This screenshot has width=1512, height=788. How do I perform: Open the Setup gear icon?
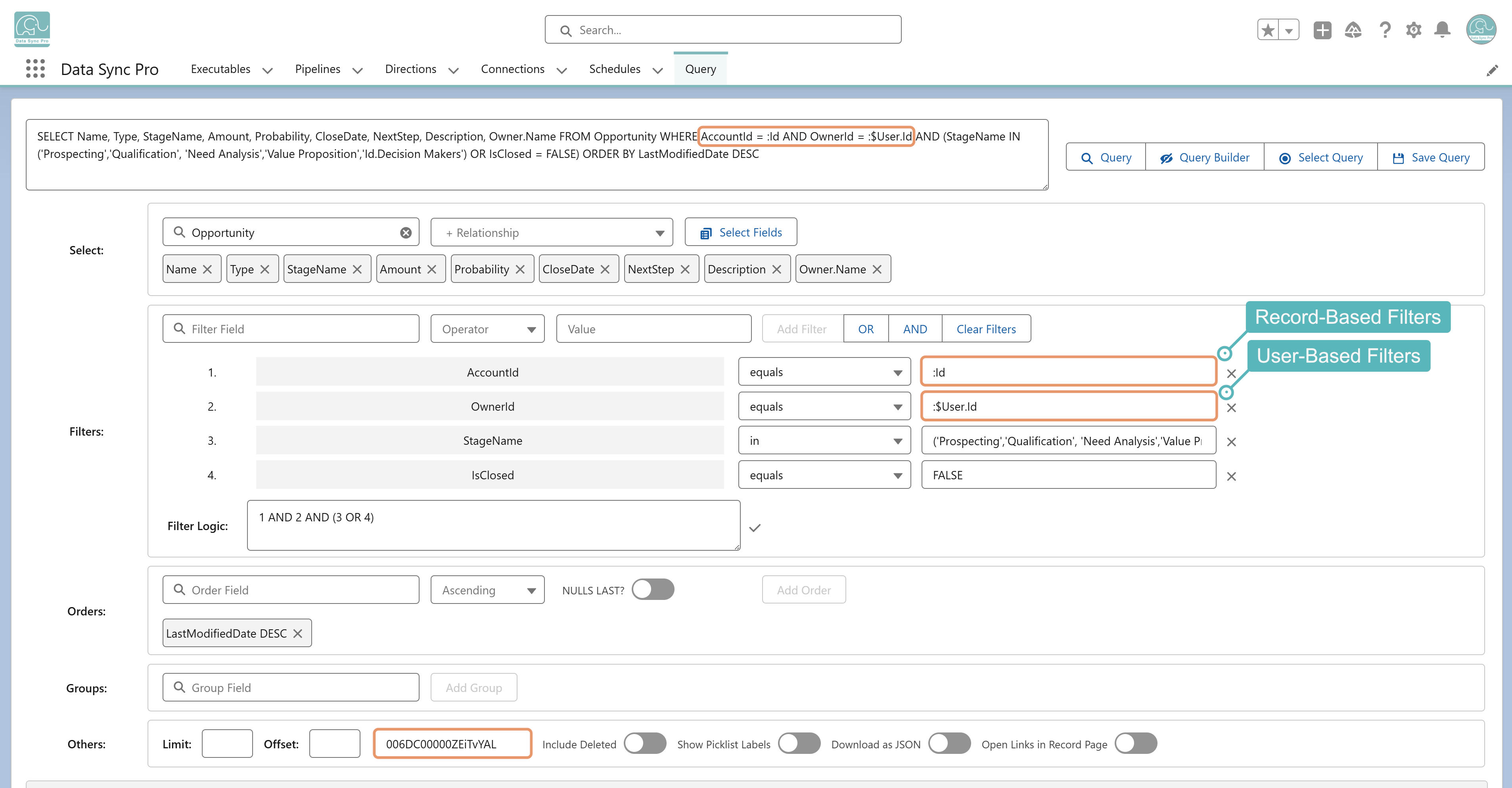click(1413, 30)
